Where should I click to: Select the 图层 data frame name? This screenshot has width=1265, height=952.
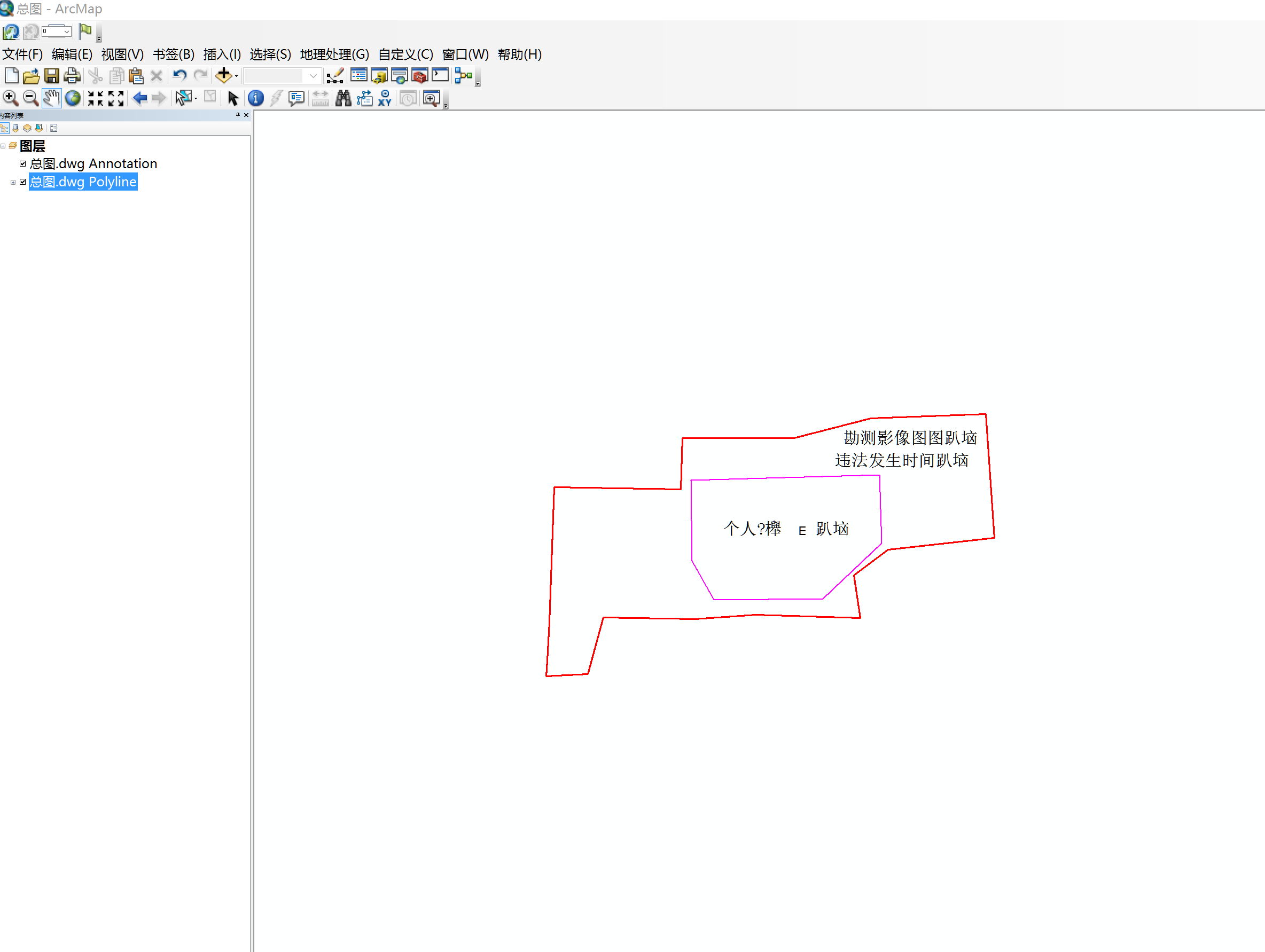[32, 146]
